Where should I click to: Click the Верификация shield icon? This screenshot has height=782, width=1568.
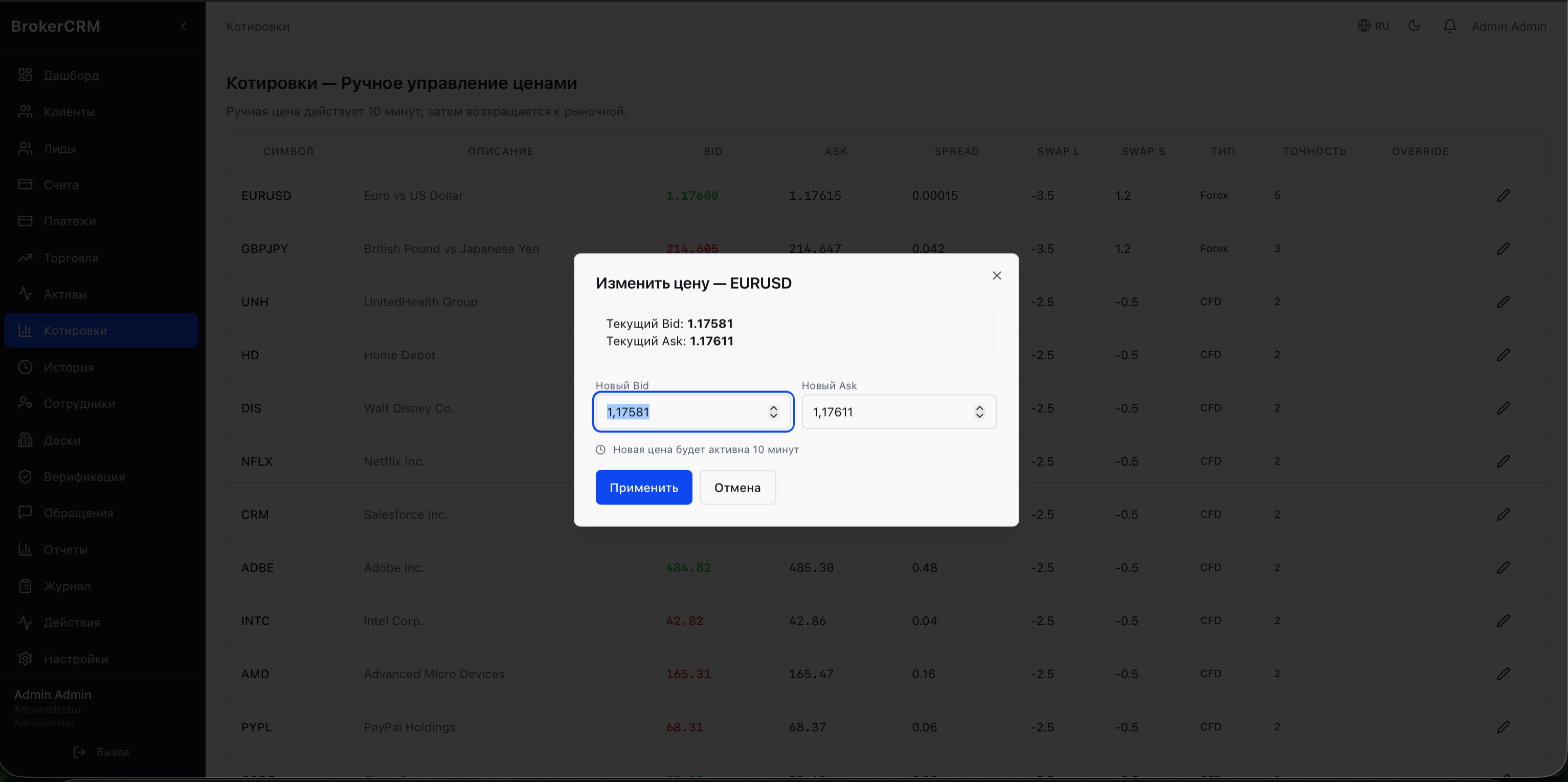[25, 476]
